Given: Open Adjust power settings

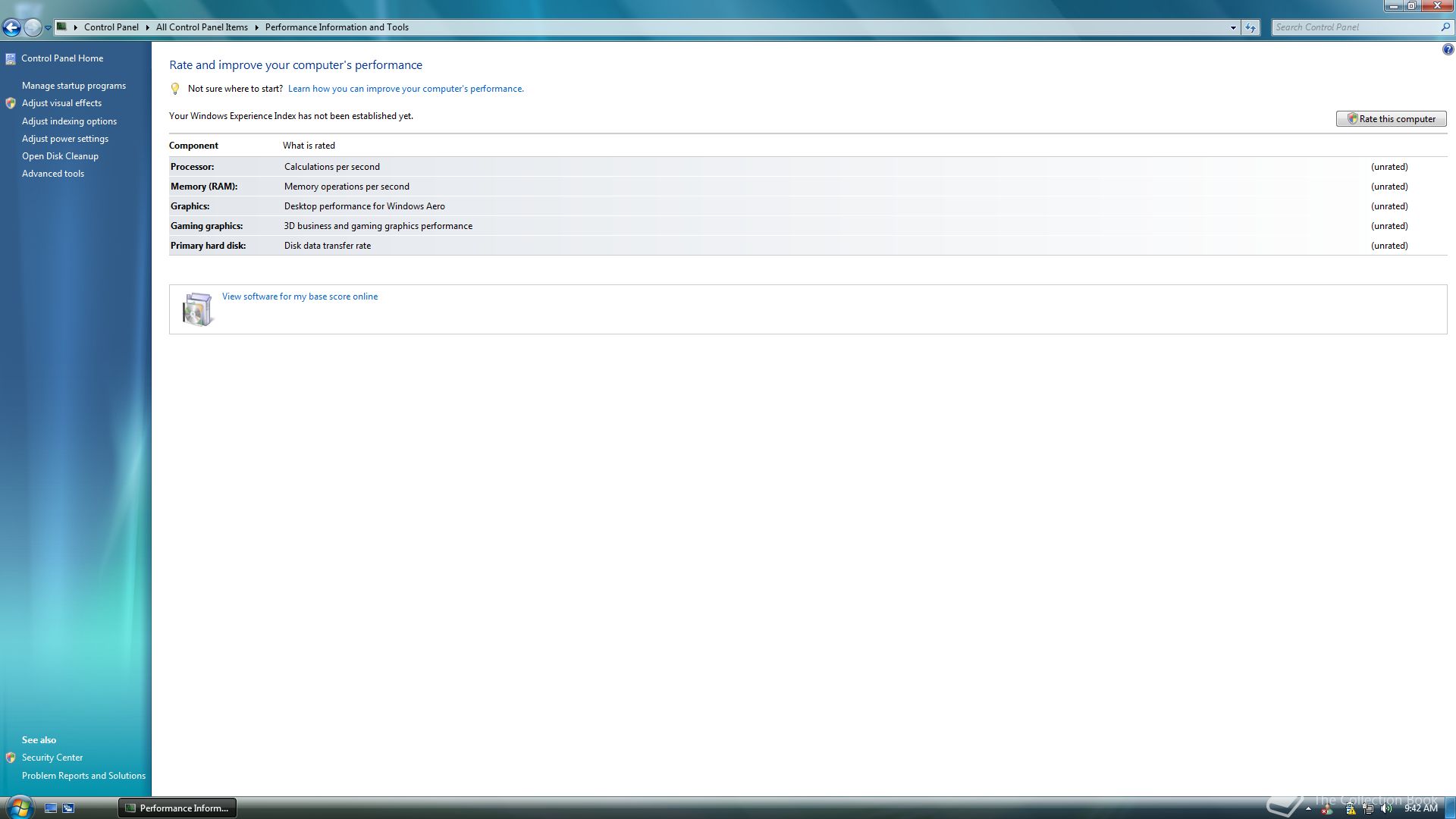Looking at the screenshot, I should point(65,139).
